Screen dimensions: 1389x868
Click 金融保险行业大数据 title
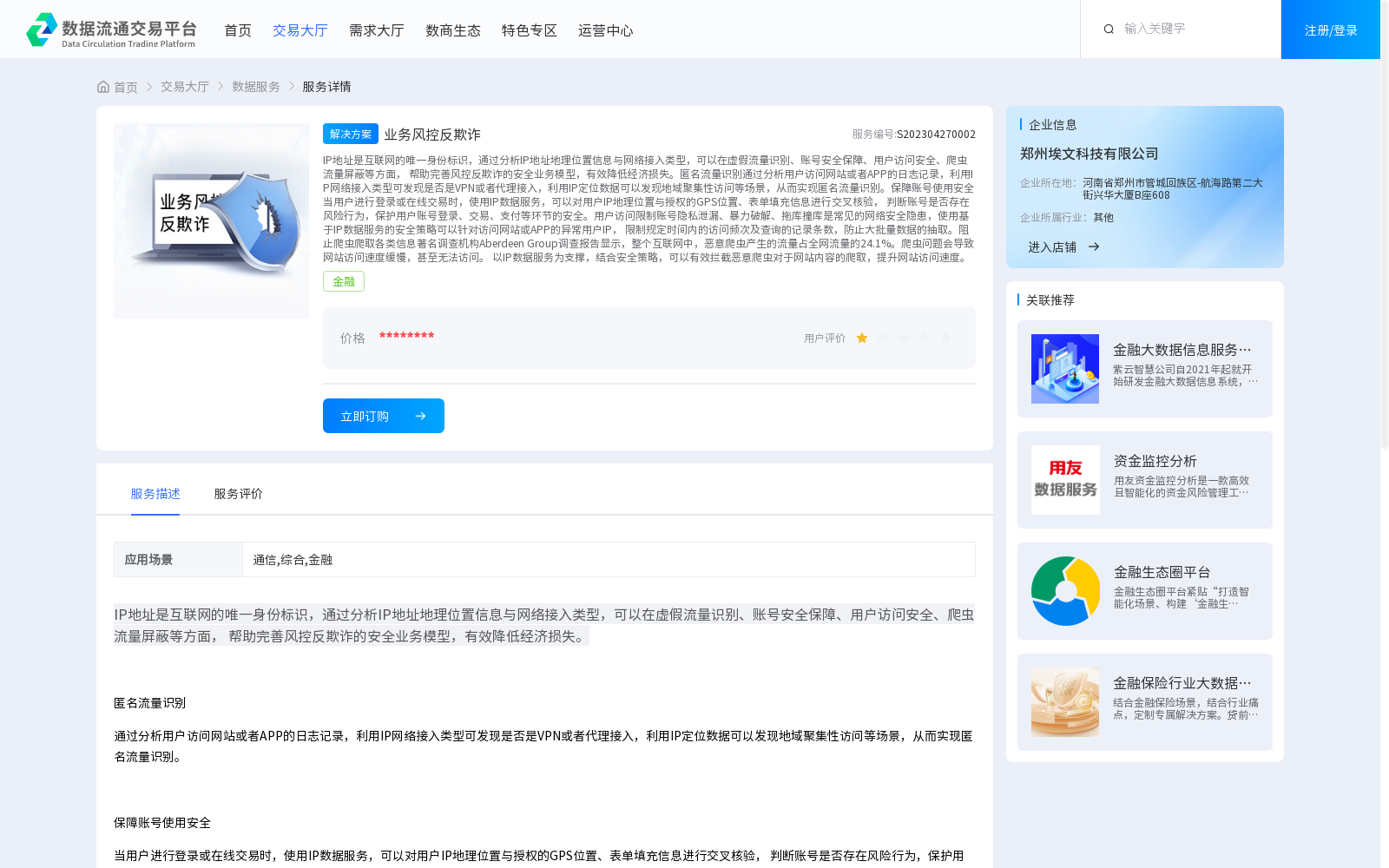point(1182,683)
